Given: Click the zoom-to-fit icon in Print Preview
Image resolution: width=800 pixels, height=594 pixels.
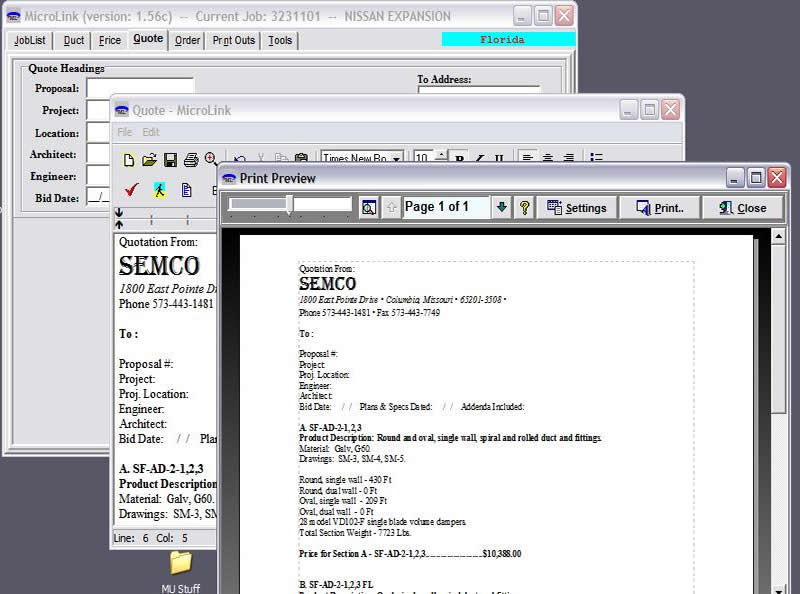Looking at the screenshot, I should [x=369, y=207].
